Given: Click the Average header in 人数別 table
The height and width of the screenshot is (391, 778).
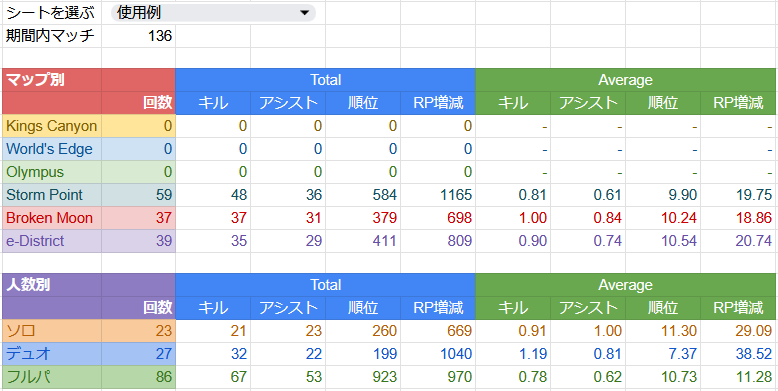Looking at the screenshot, I should (x=625, y=285).
